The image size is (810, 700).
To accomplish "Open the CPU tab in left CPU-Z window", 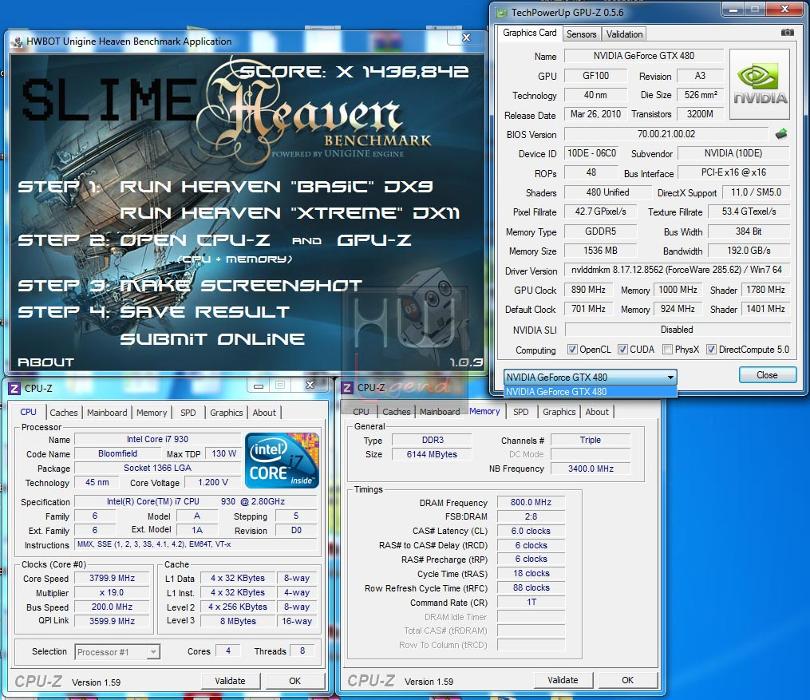I will [x=28, y=412].
